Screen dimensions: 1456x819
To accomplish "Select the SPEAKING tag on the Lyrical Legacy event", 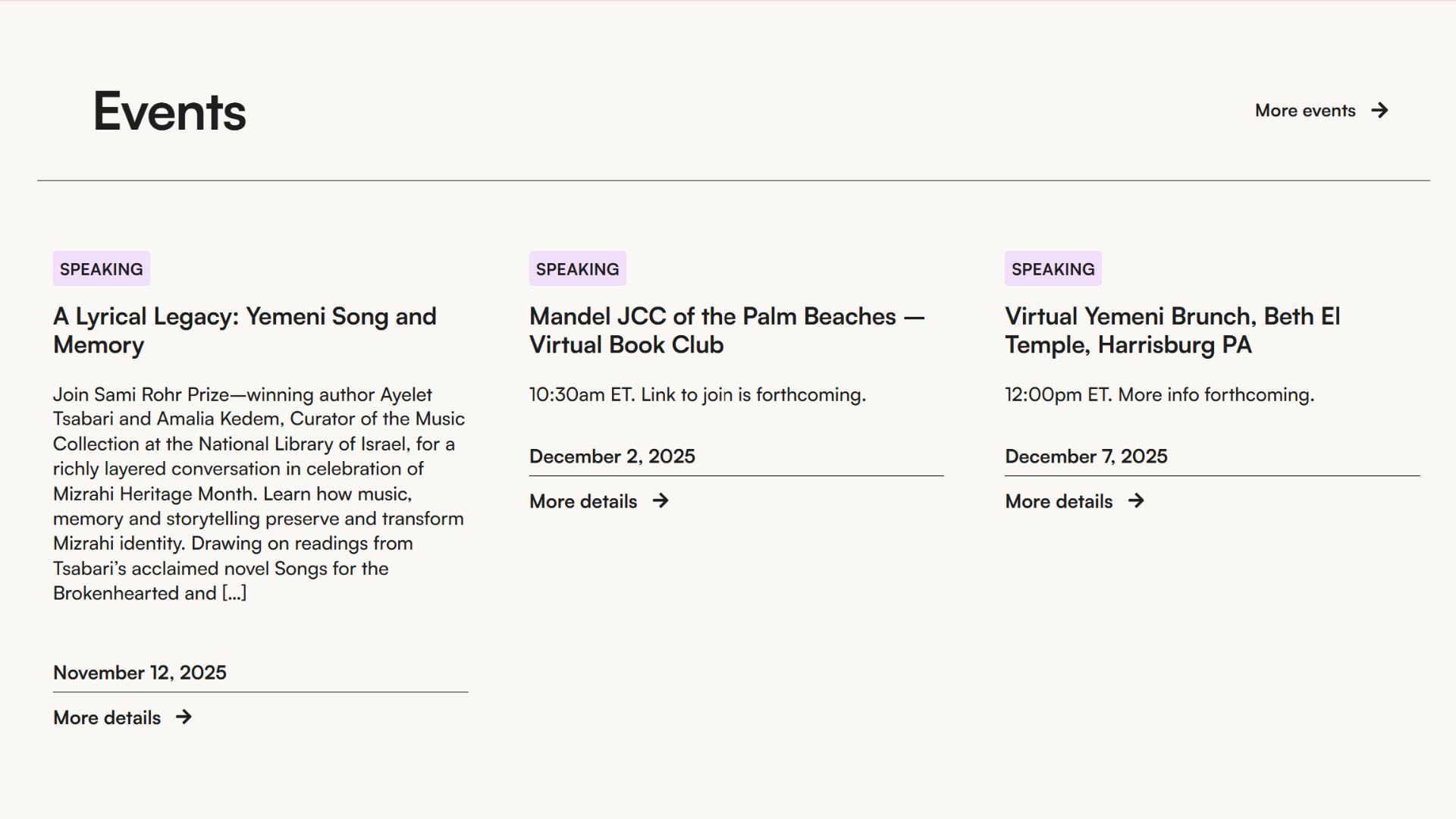I will 102,269.
